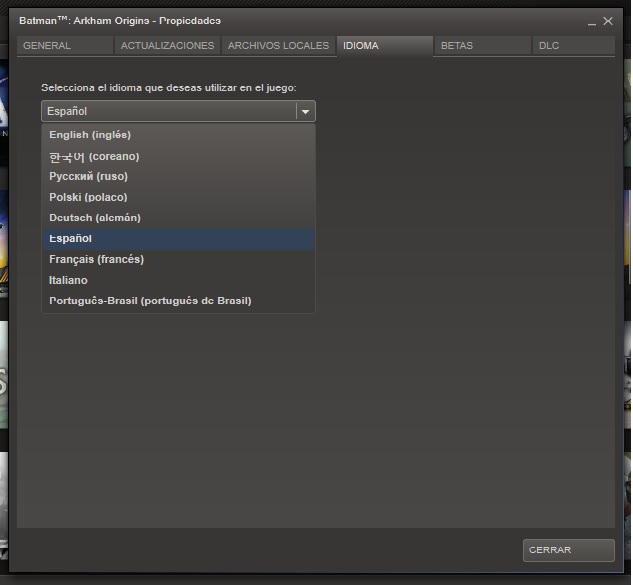Click the language combo box showing Español
Viewport: 633px width, 585px height.
[x=168, y=111]
